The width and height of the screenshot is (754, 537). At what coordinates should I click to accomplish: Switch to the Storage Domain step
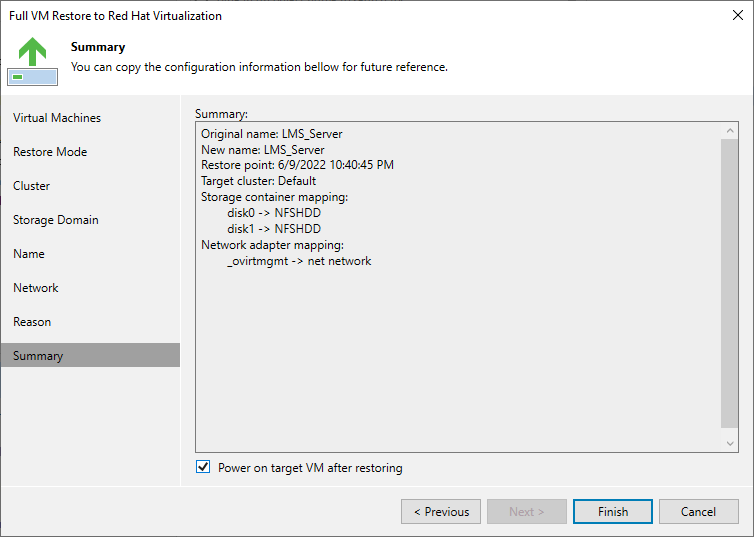tap(56, 220)
